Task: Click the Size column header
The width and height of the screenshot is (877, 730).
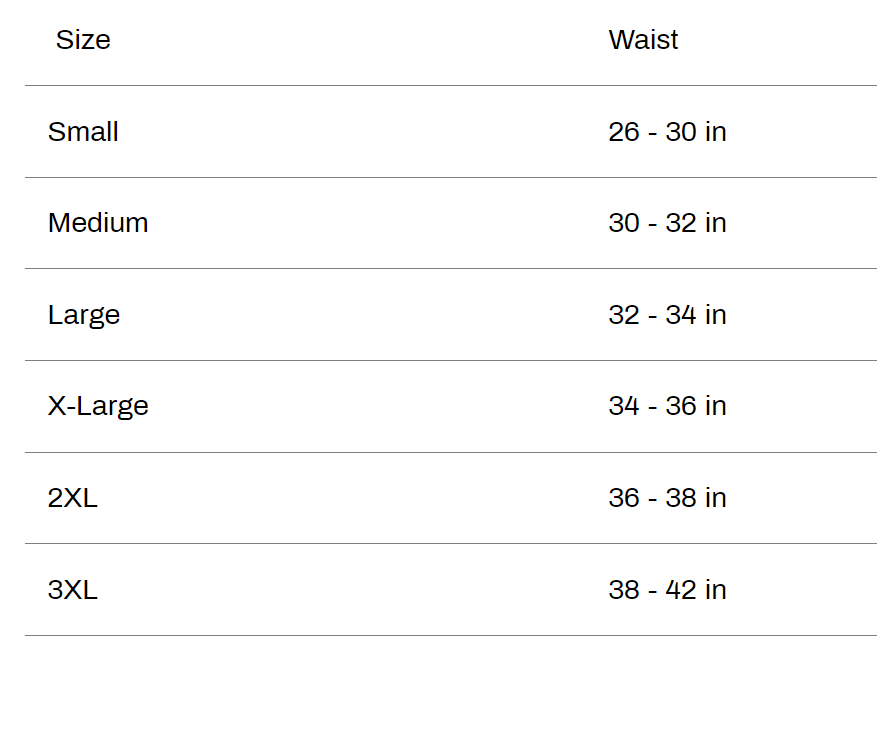Action: click(83, 40)
